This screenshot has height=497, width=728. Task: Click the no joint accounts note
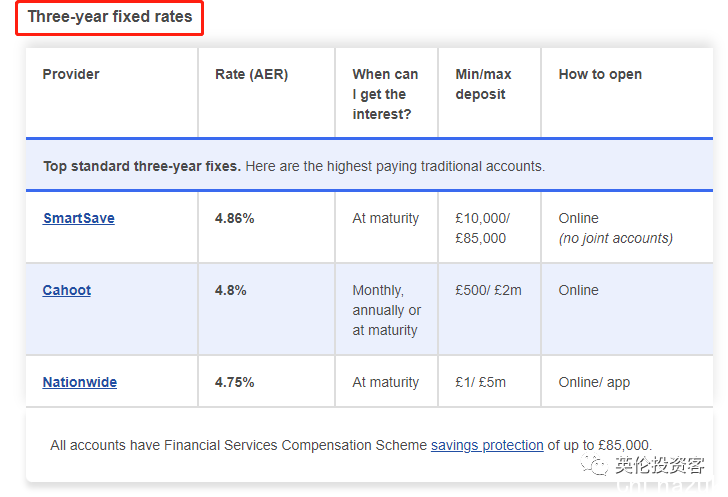pyautogui.click(x=616, y=238)
